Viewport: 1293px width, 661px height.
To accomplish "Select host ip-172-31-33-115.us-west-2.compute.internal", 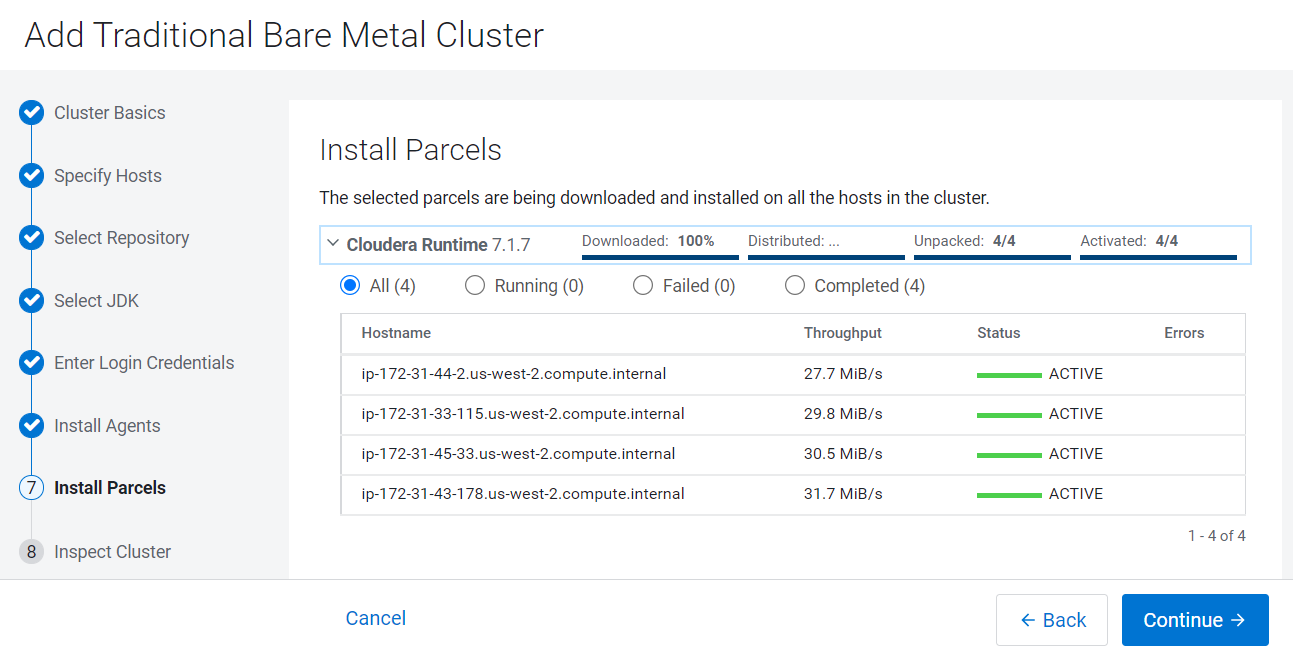I will [523, 414].
